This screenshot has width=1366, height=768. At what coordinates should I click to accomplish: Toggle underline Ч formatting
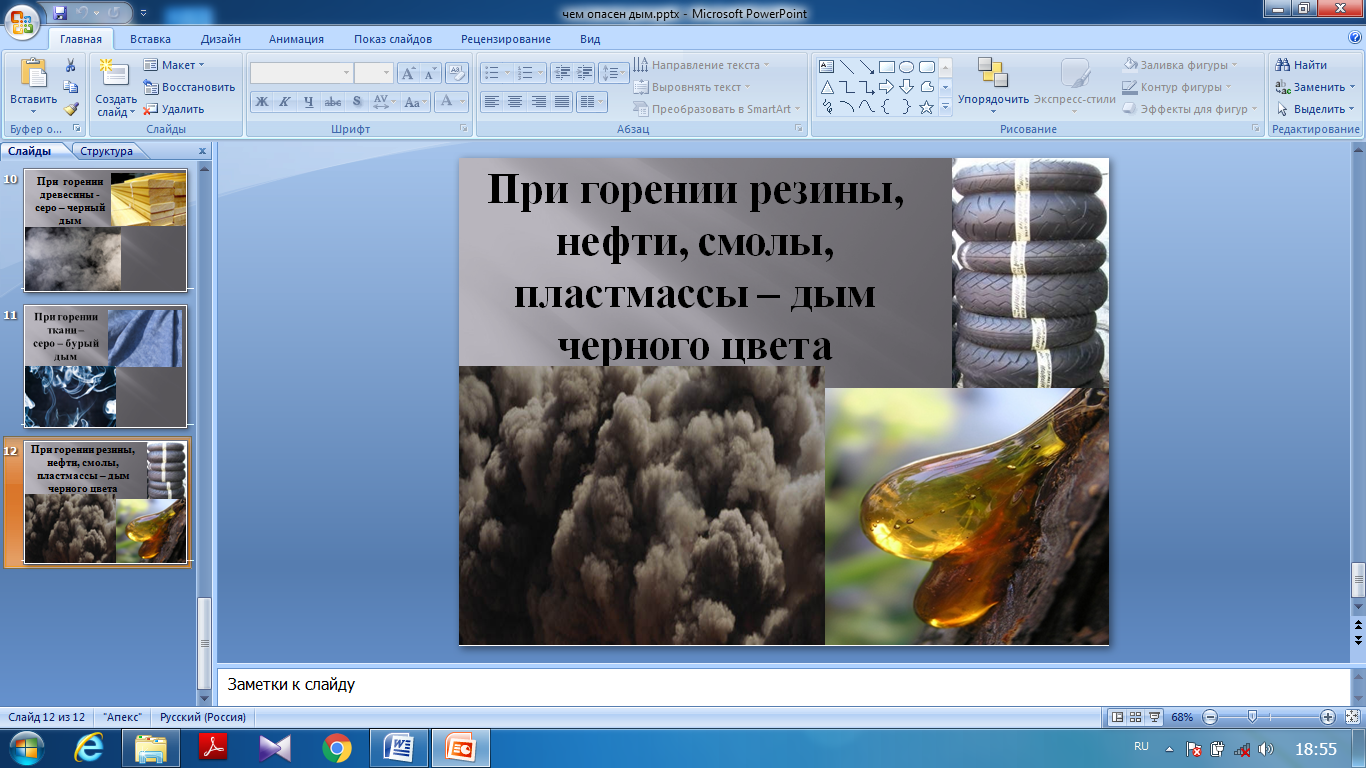coord(308,101)
